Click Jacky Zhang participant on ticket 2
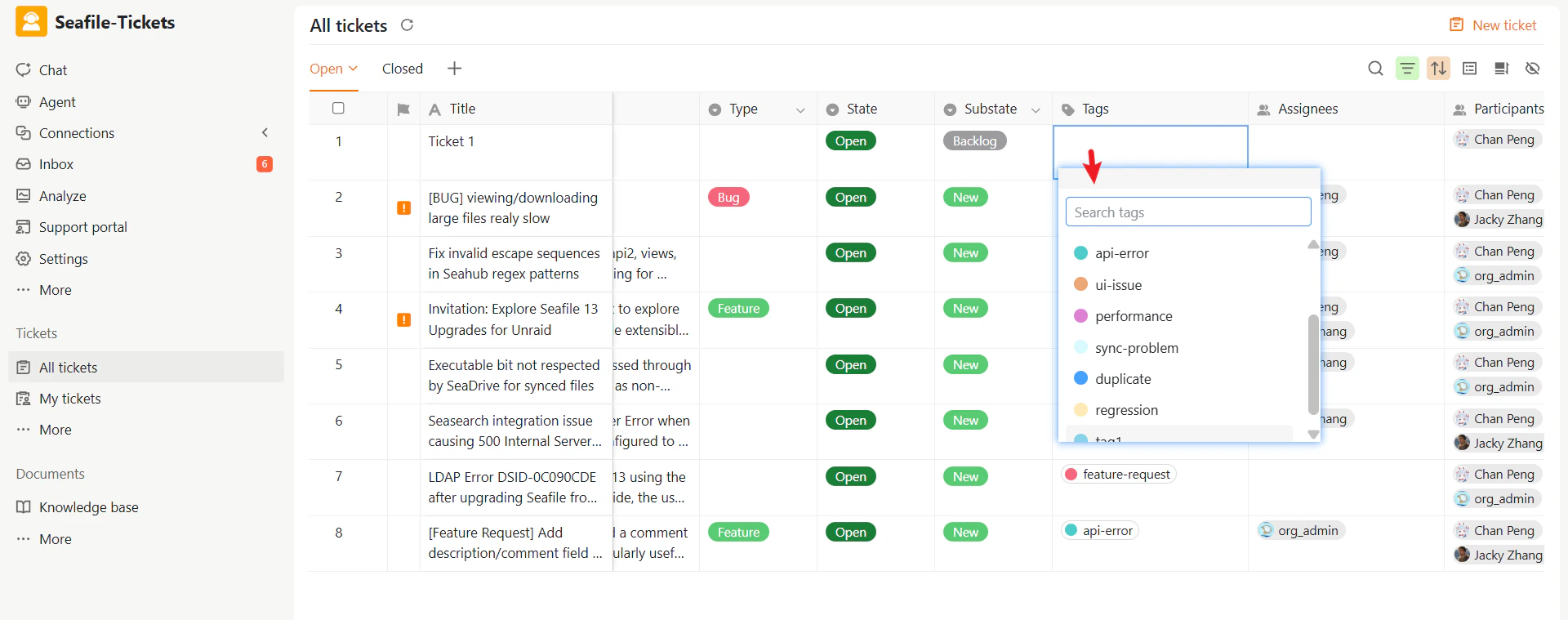Viewport: 1568px width, 620px height. tap(1498, 220)
